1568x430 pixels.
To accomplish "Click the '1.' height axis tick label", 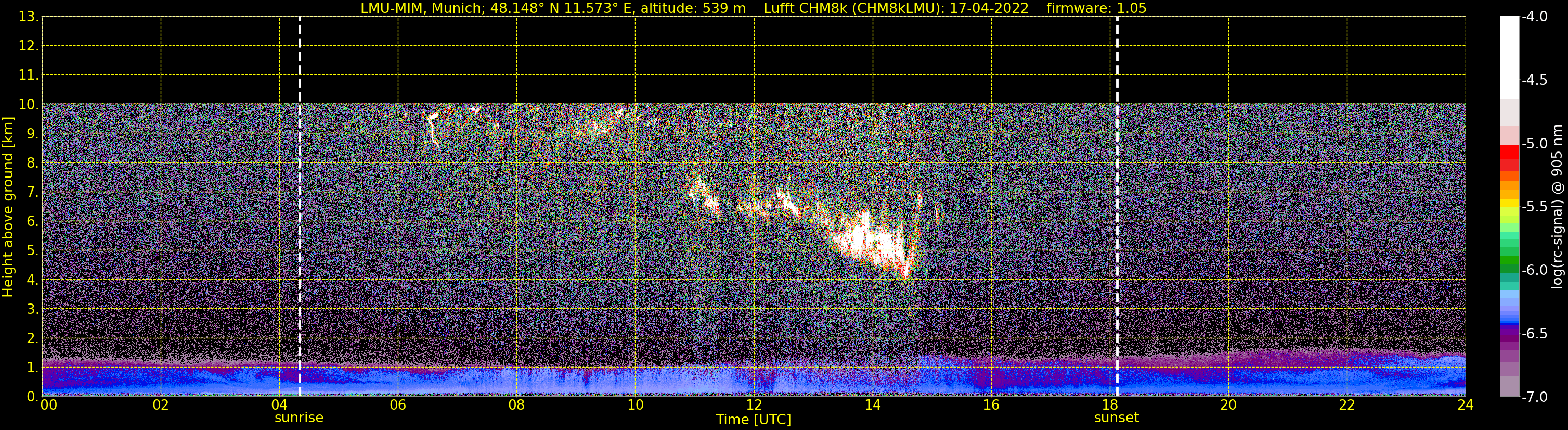I will 32,367.
